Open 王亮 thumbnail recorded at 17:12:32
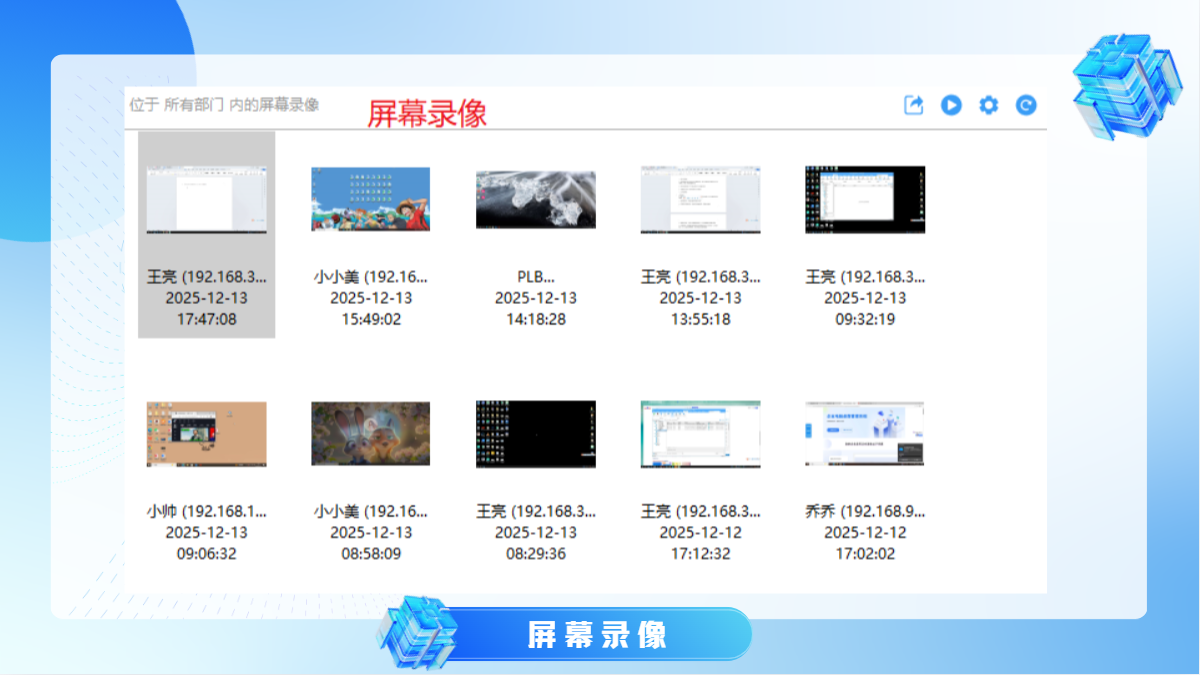 (700, 434)
